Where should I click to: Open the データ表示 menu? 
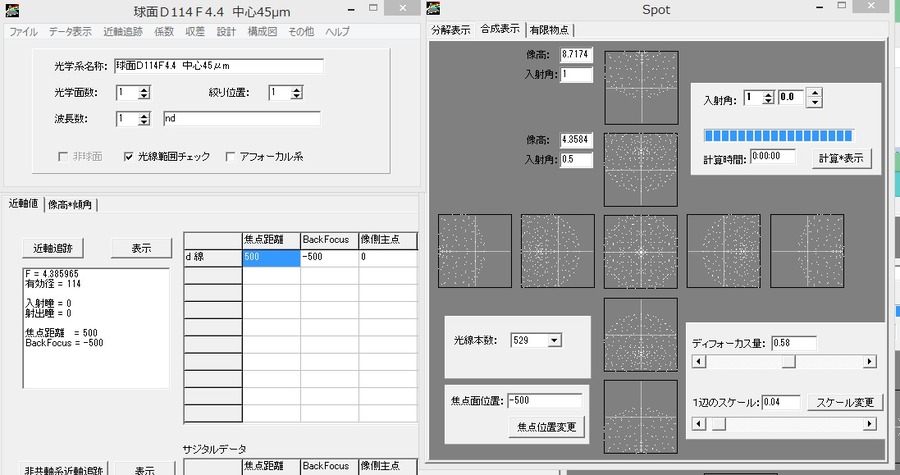tap(70, 32)
